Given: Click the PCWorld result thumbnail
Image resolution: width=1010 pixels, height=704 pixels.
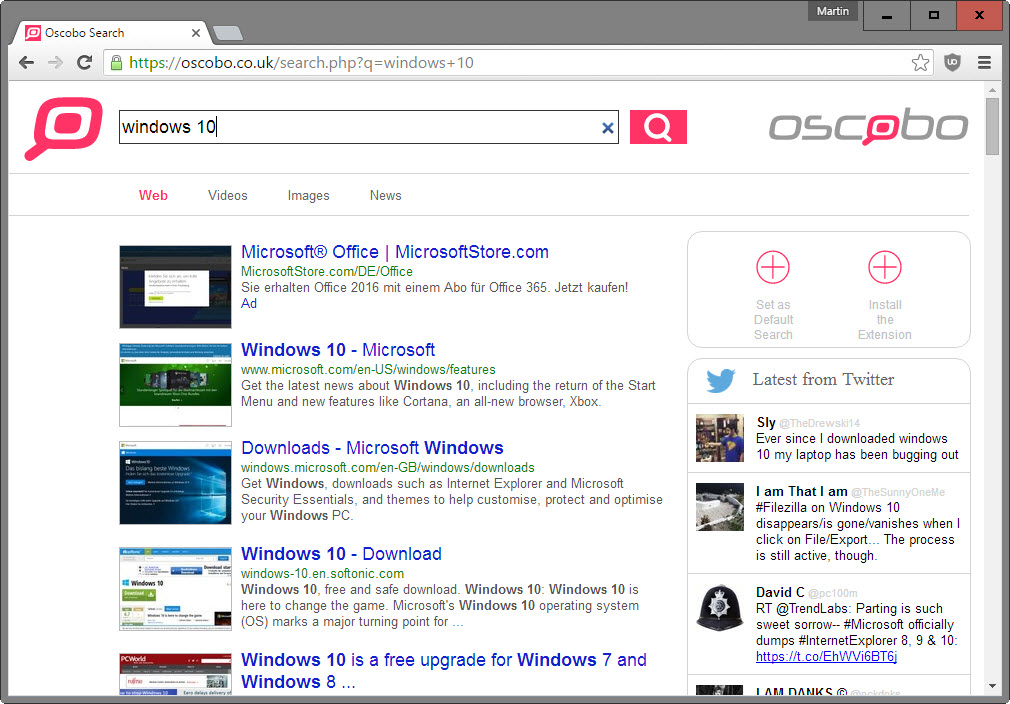Looking at the screenshot, I should [x=175, y=674].
